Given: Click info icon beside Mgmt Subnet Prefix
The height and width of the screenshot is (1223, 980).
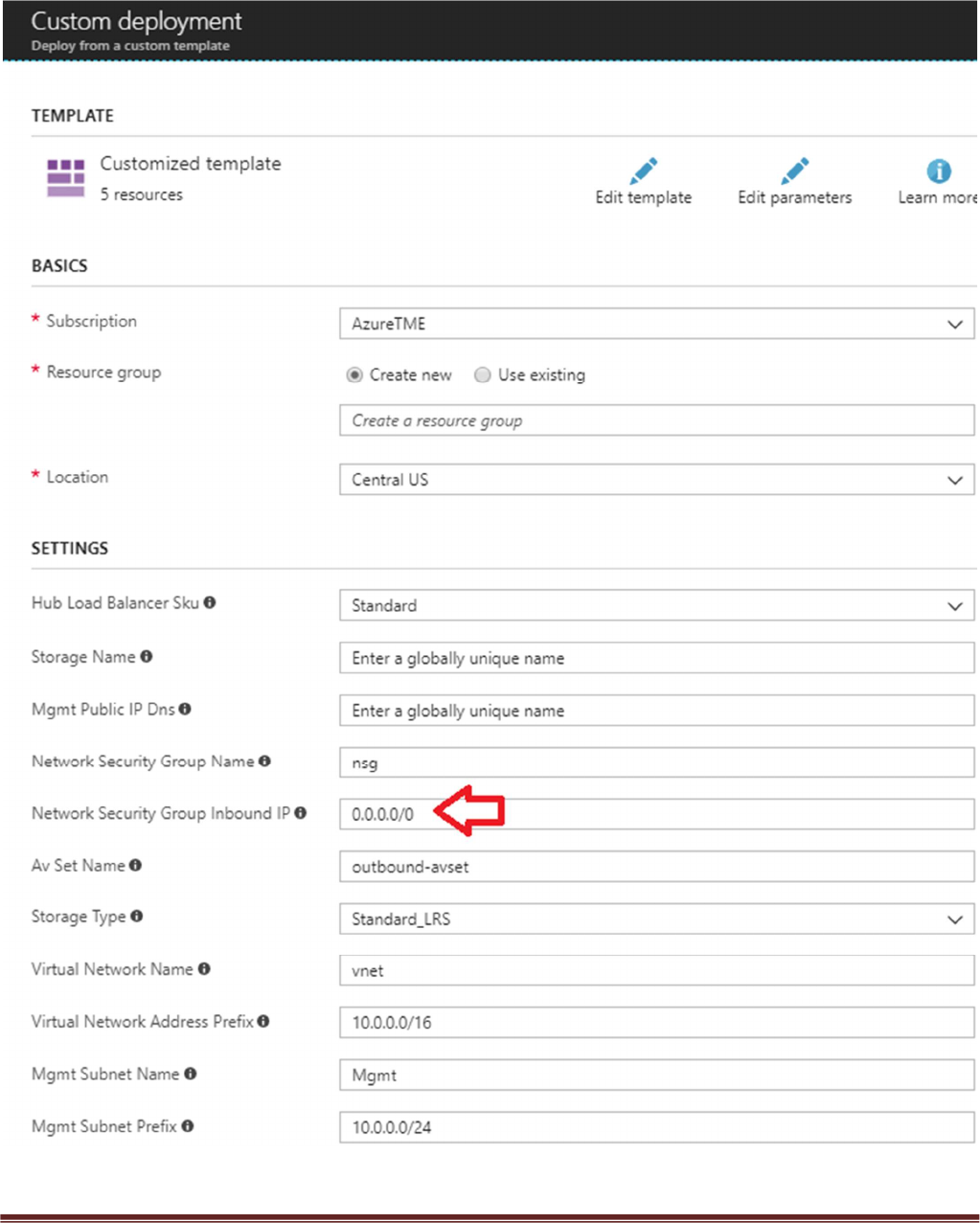Looking at the screenshot, I should tap(188, 1126).
